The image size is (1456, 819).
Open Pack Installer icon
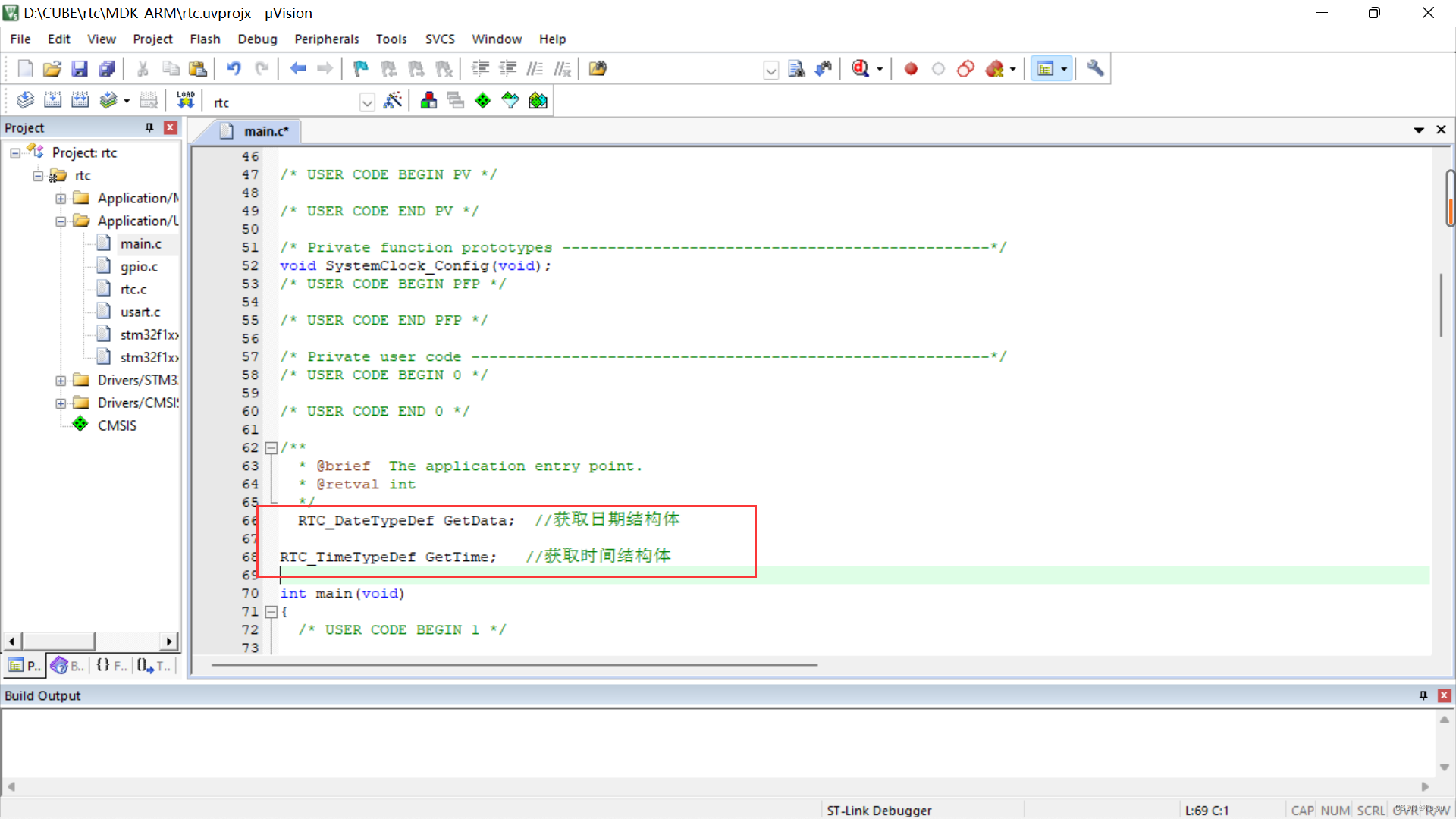(x=538, y=100)
